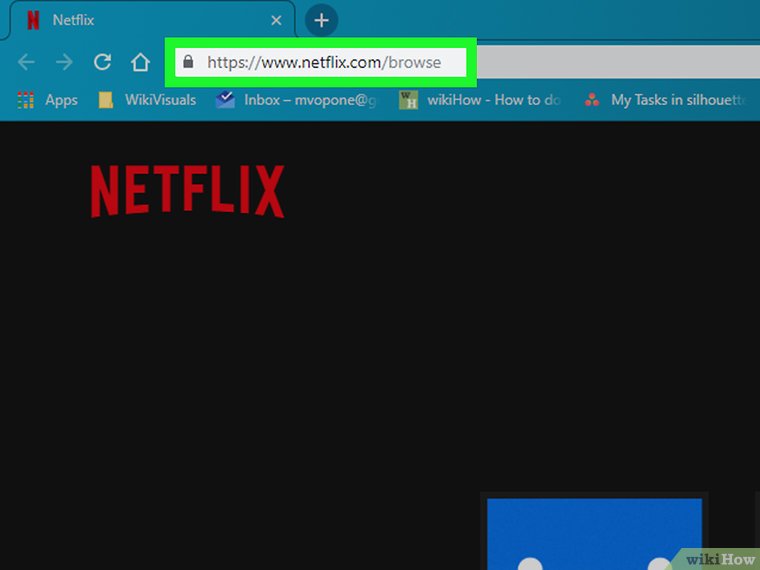The height and width of the screenshot is (570, 760).
Task: Open the WikiVisuals bookmark folder
Action: click(147, 100)
